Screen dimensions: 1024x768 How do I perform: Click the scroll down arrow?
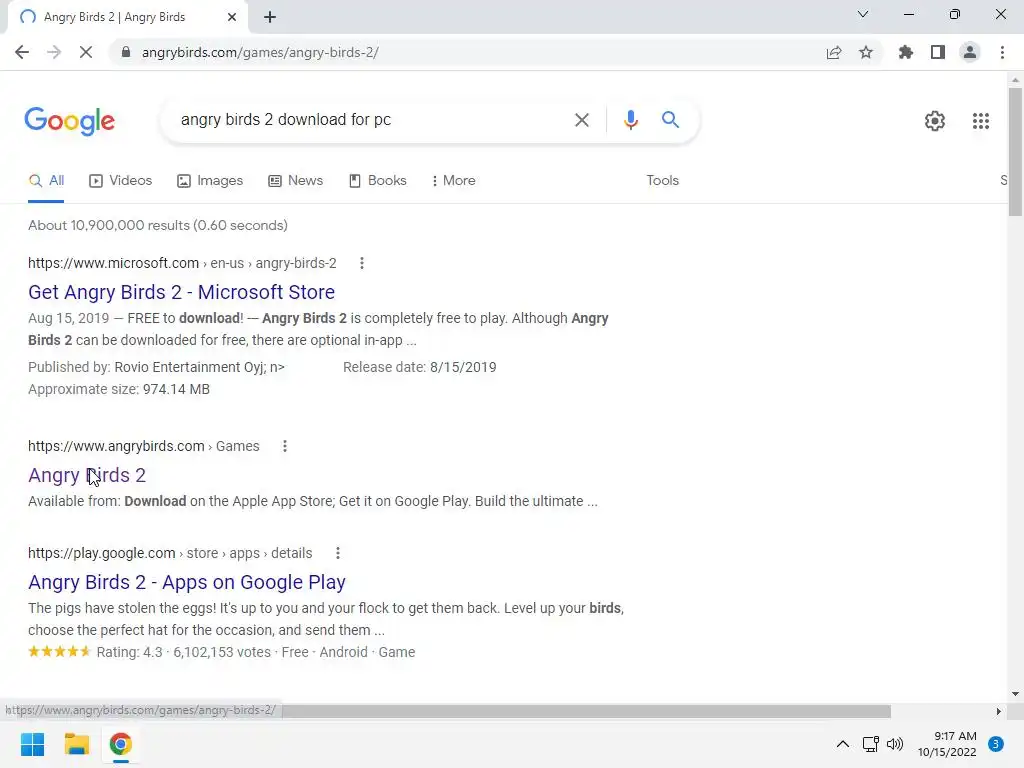pyautogui.click(x=1015, y=694)
